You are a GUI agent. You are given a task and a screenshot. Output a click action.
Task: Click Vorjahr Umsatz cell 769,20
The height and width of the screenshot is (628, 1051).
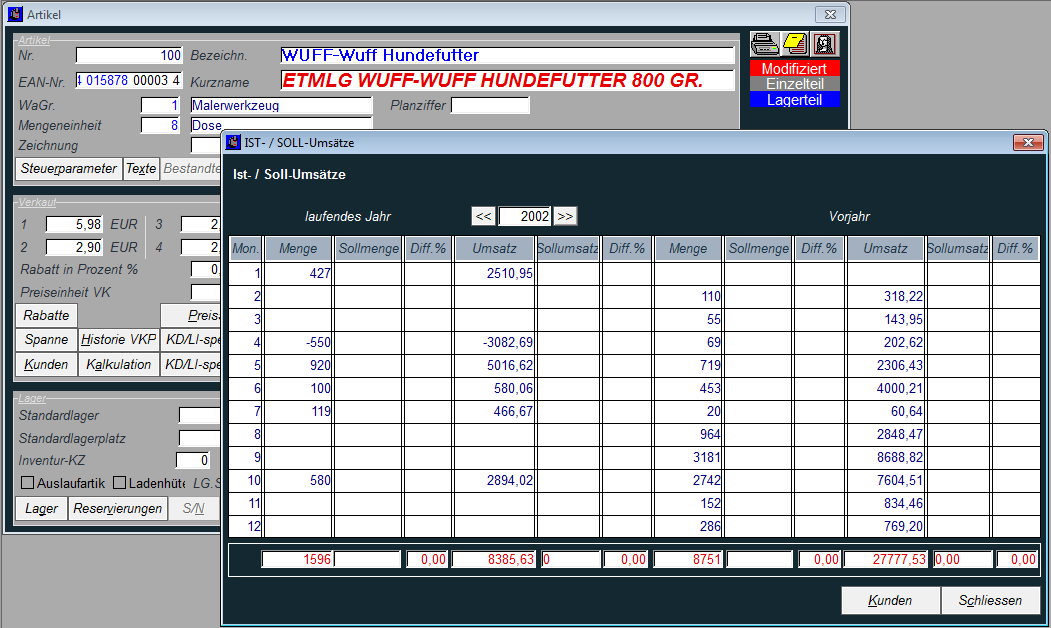[x=885, y=526]
